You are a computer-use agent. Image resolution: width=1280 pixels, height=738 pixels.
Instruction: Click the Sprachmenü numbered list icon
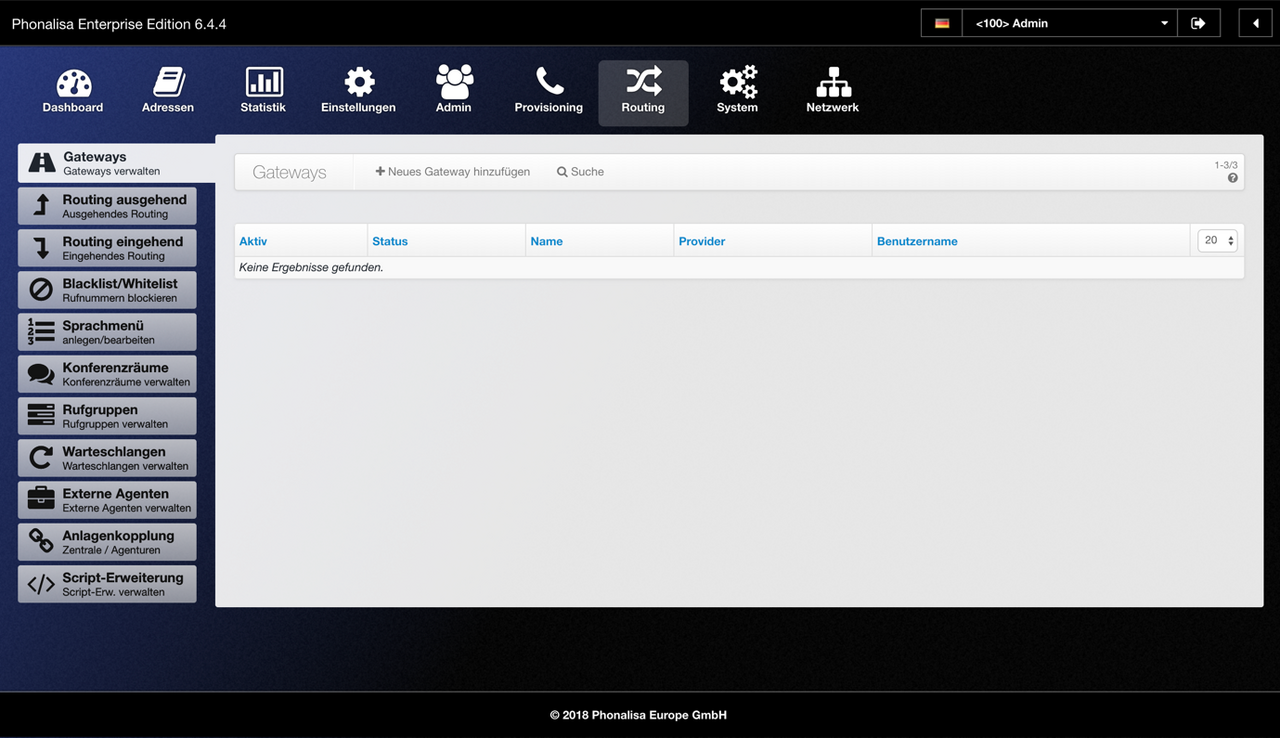(41, 332)
